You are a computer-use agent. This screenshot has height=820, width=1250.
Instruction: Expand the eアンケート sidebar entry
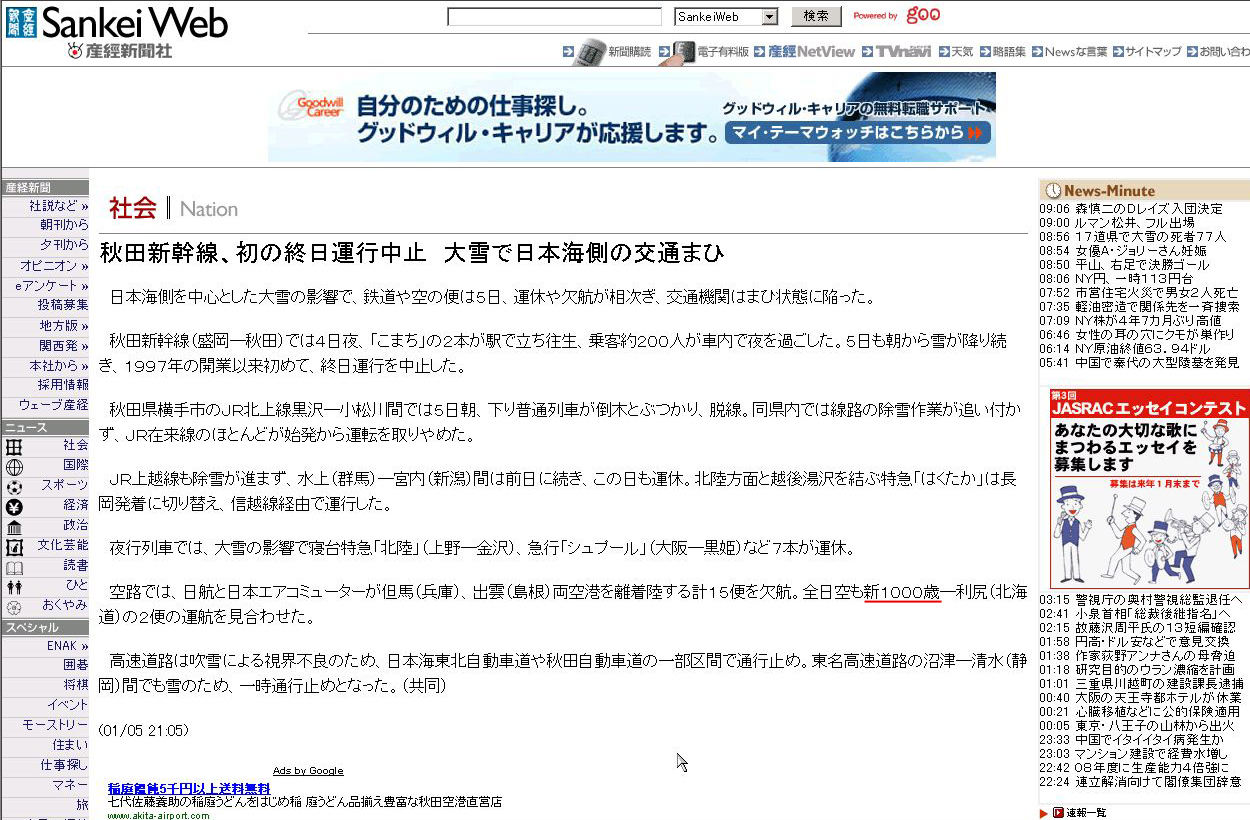pyautogui.click(x=51, y=286)
